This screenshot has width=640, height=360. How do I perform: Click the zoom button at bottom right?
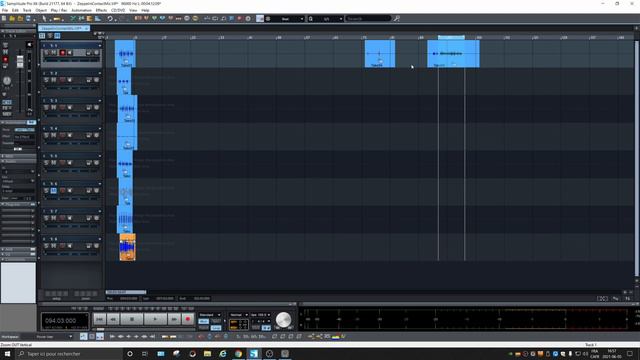(602, 299)
